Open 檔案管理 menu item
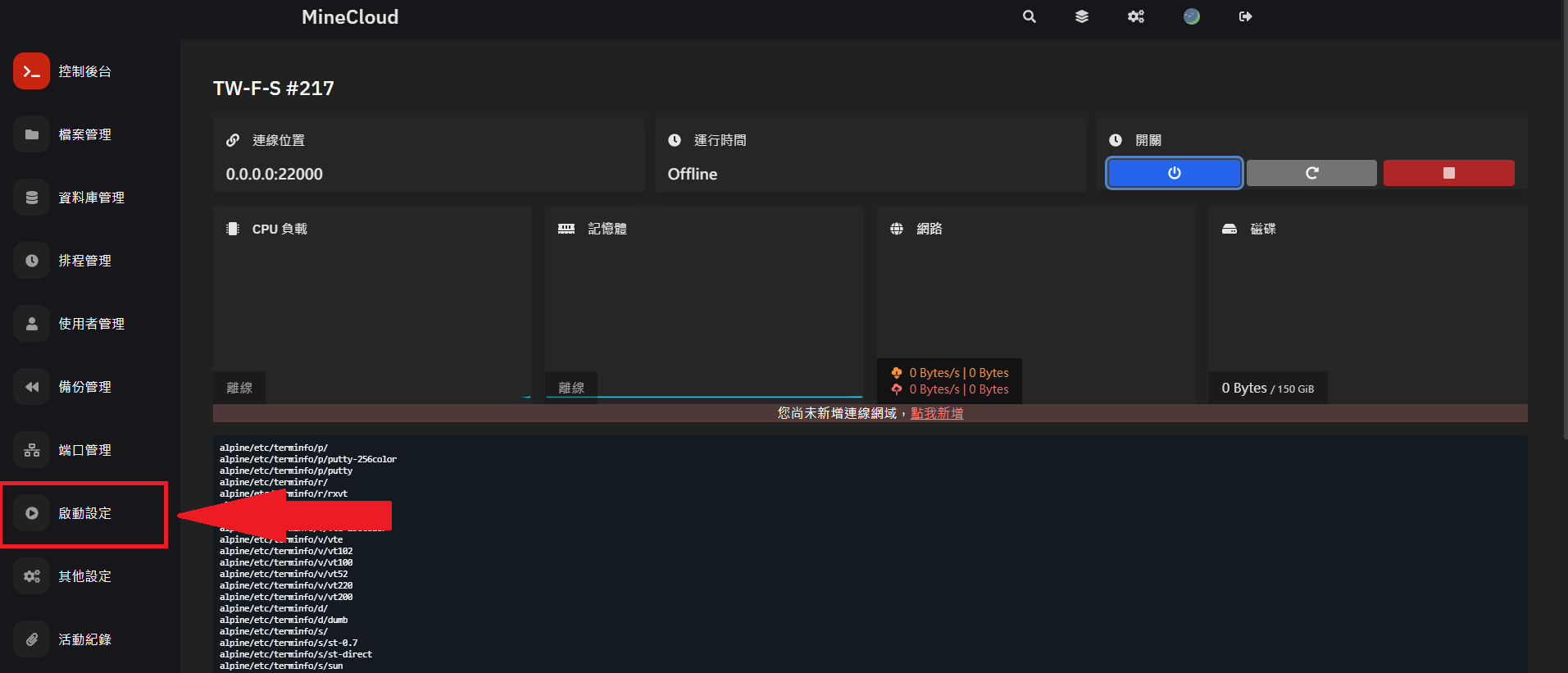Image resolution: width=1568 pixels, height=673 pixels. click(84, 134)
